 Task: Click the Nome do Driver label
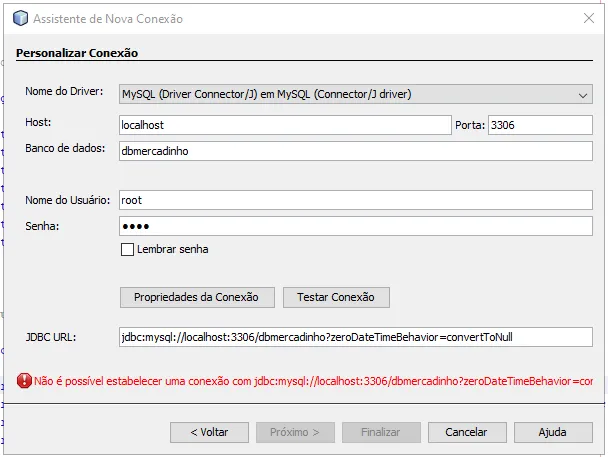point(64,91)
